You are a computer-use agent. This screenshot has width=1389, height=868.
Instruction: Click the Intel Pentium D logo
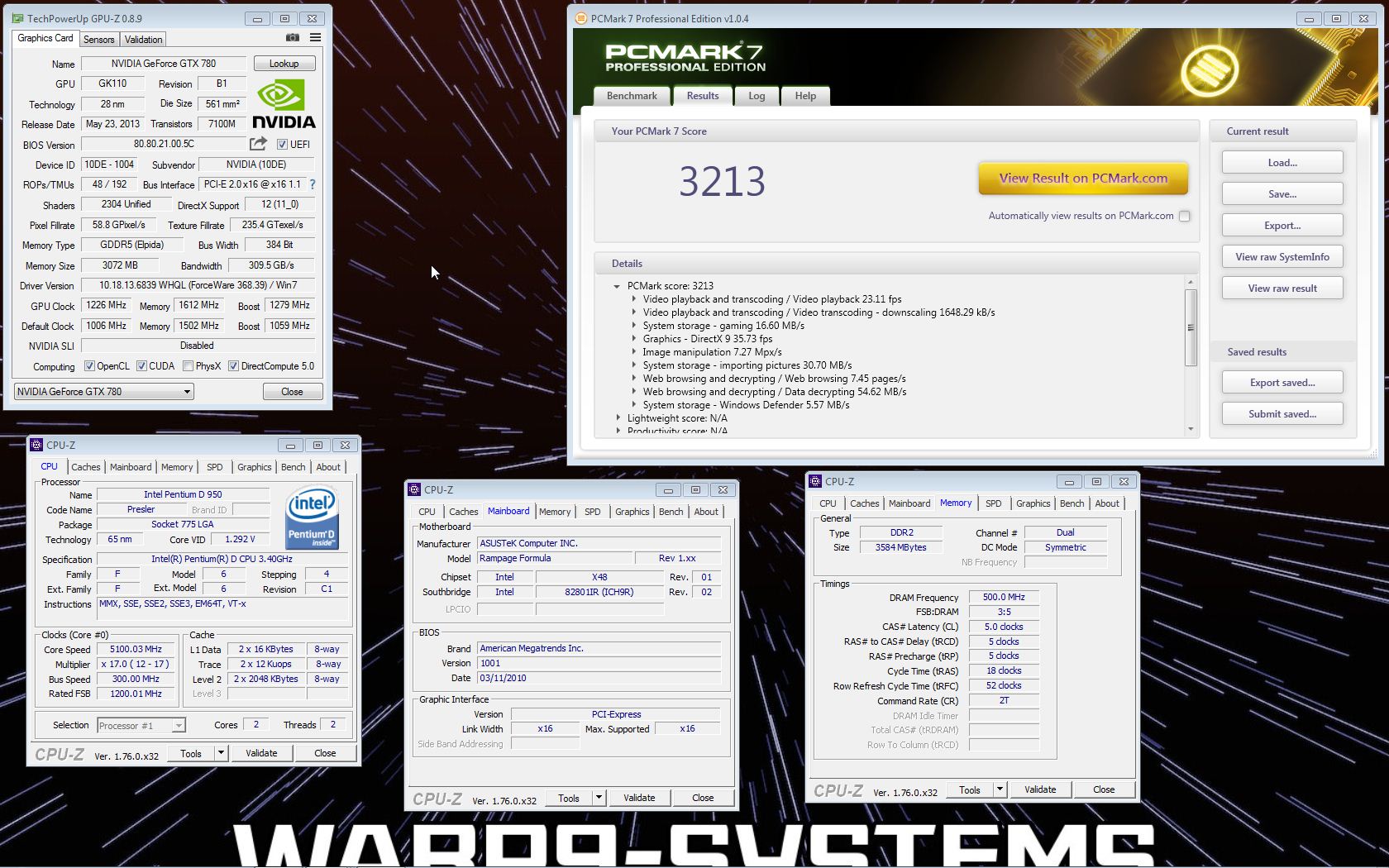[x=312, y=518]
